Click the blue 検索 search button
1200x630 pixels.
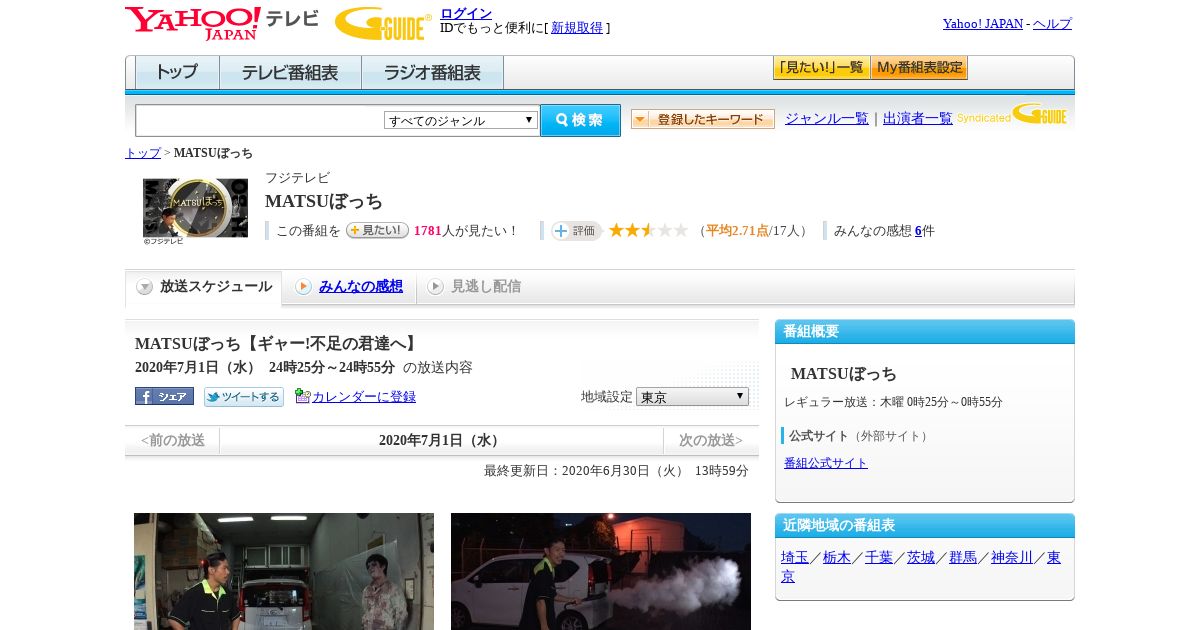pyautogui.click(x=580, y=120)
